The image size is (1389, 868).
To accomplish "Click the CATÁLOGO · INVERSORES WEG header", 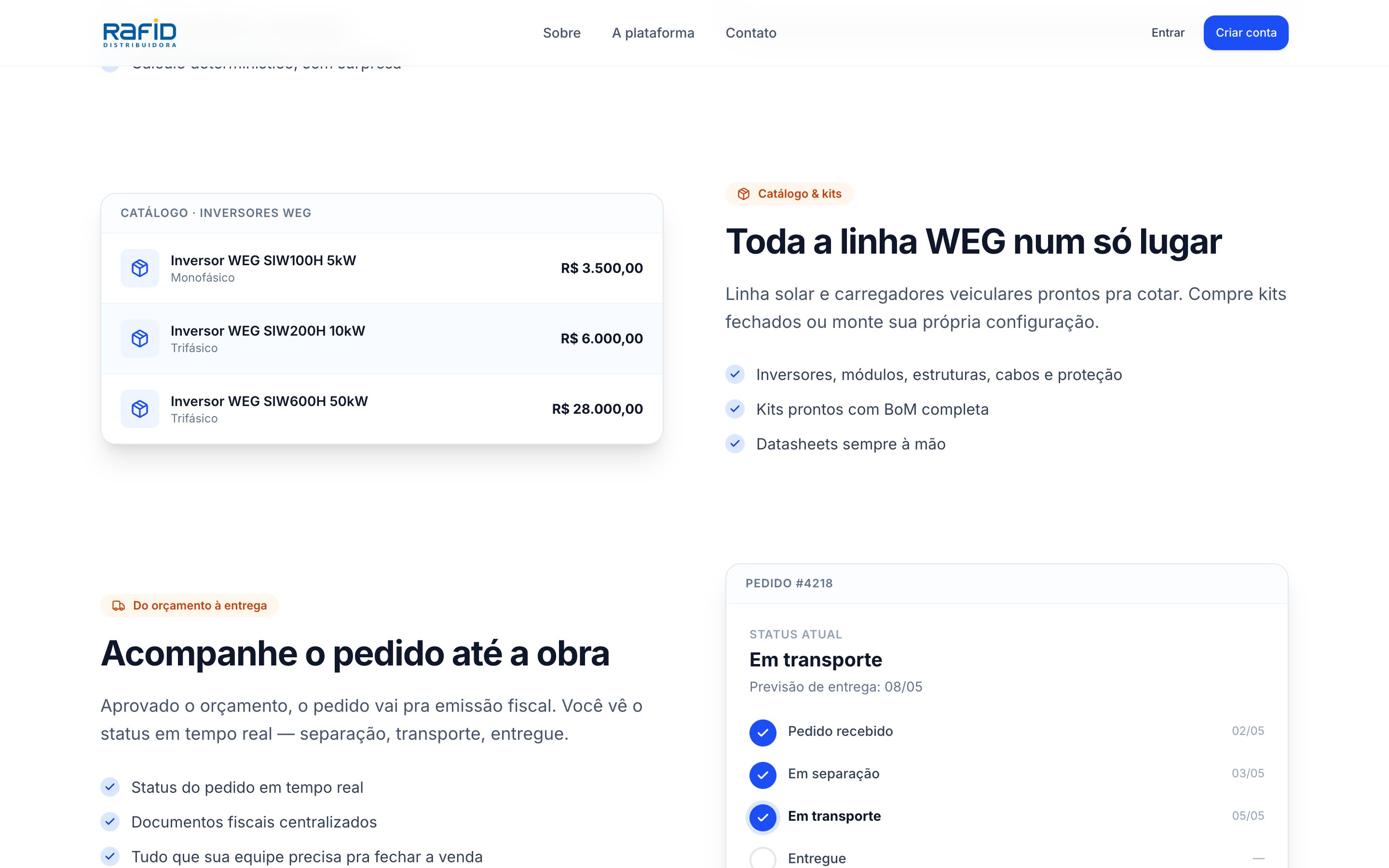I will pos(216,213).
